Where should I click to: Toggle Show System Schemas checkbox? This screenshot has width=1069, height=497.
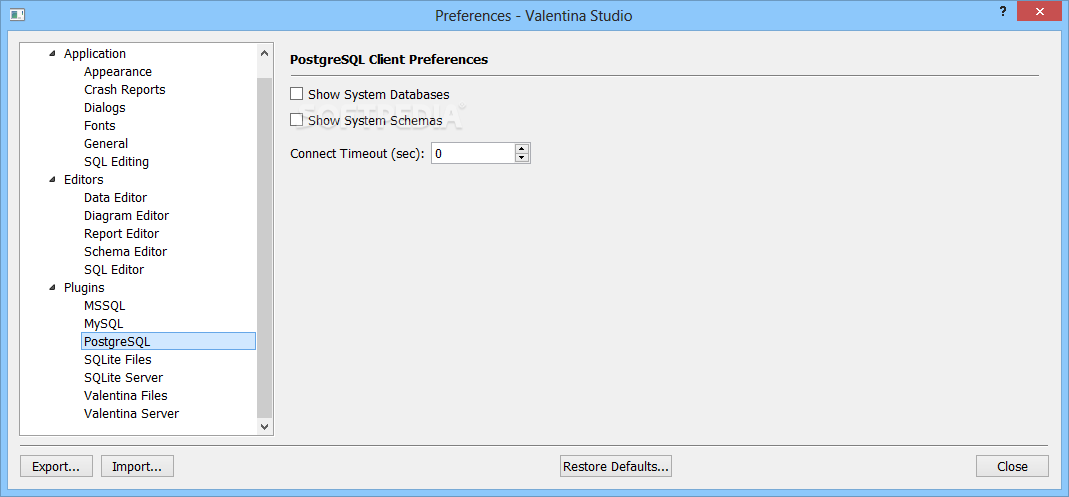tap(297, 120)
